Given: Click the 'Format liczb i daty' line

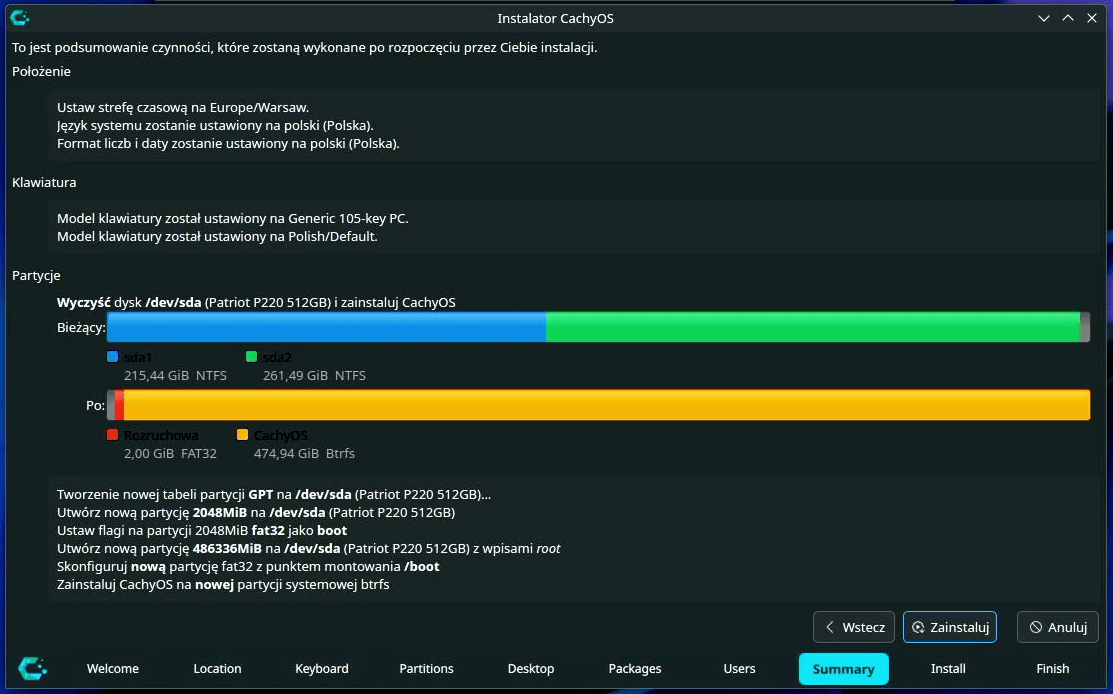Looking at the screenshot, I should point(229,143).
